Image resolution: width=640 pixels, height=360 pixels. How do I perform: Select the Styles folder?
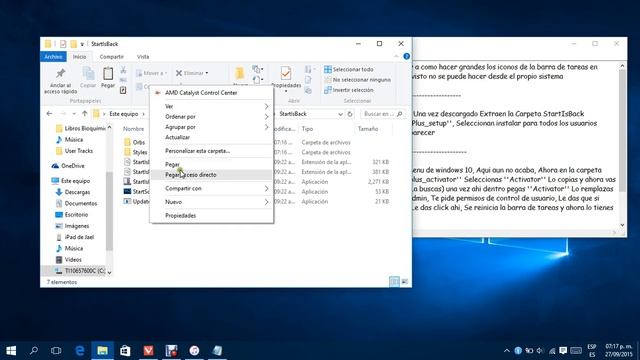click(136, 152)
